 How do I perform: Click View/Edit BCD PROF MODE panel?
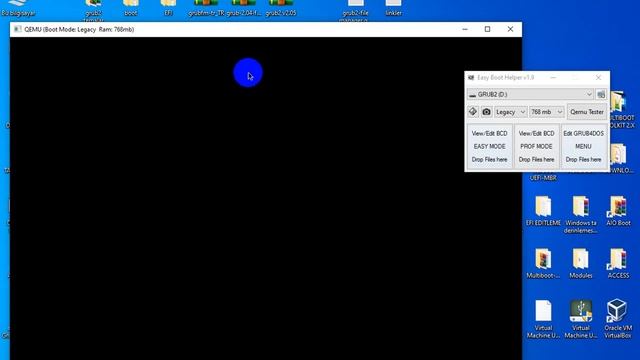(536, 146)
